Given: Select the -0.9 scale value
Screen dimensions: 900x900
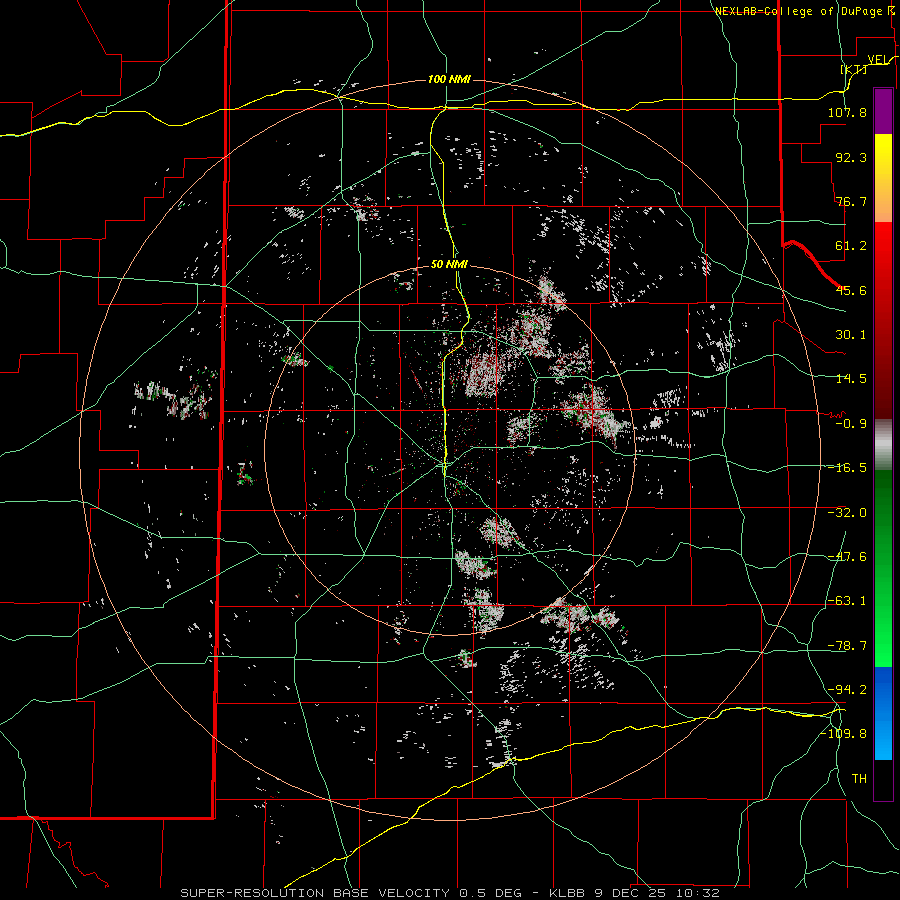Looking at the screenshot, I should point(851,424).
